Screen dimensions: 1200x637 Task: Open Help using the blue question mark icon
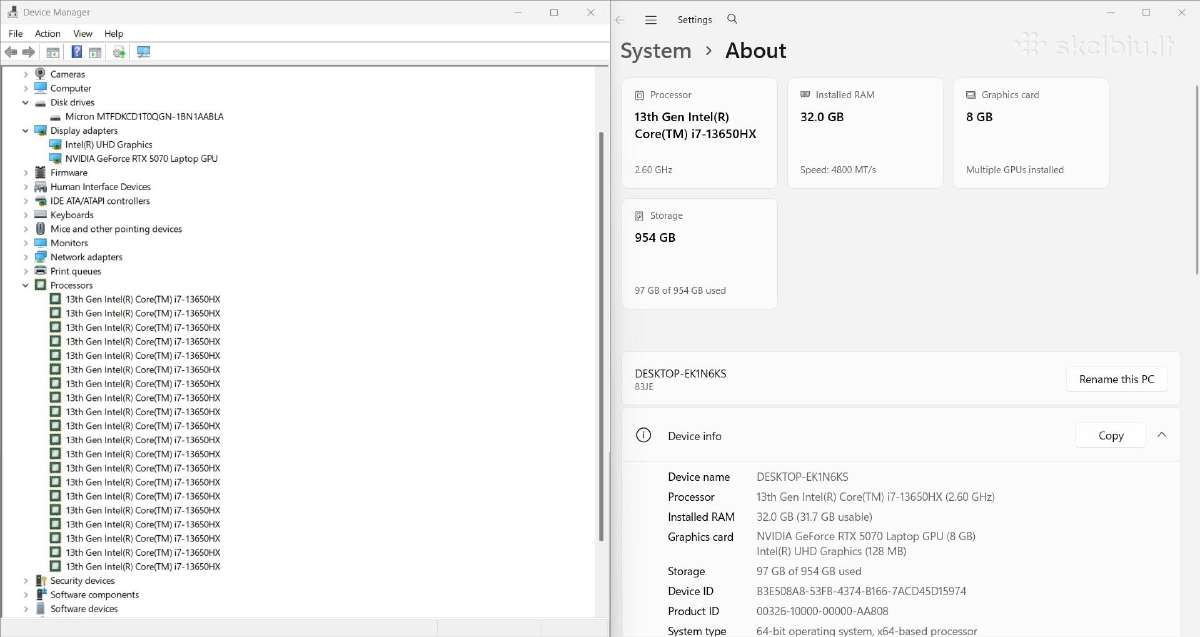pos(76,52)
